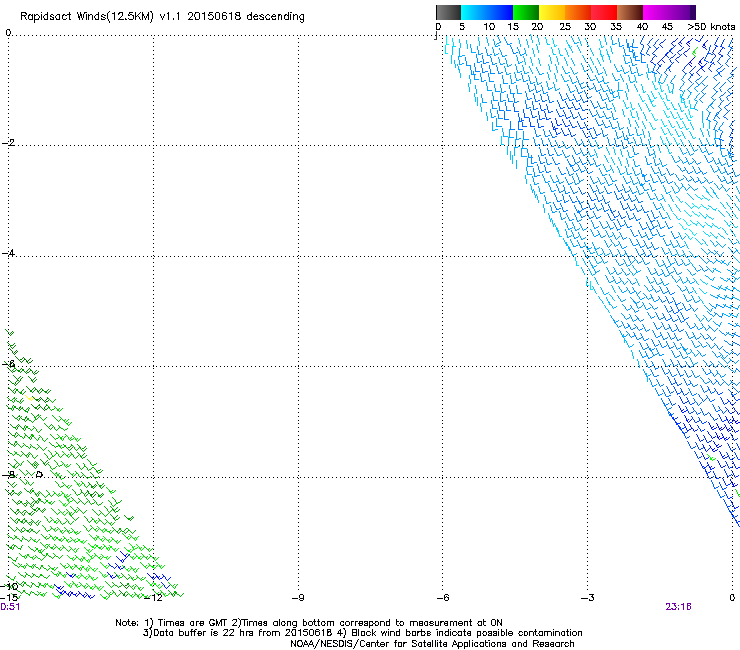Click the "-15" longitude axis label
The image size is (740, 650).
[x=9, y=598]
